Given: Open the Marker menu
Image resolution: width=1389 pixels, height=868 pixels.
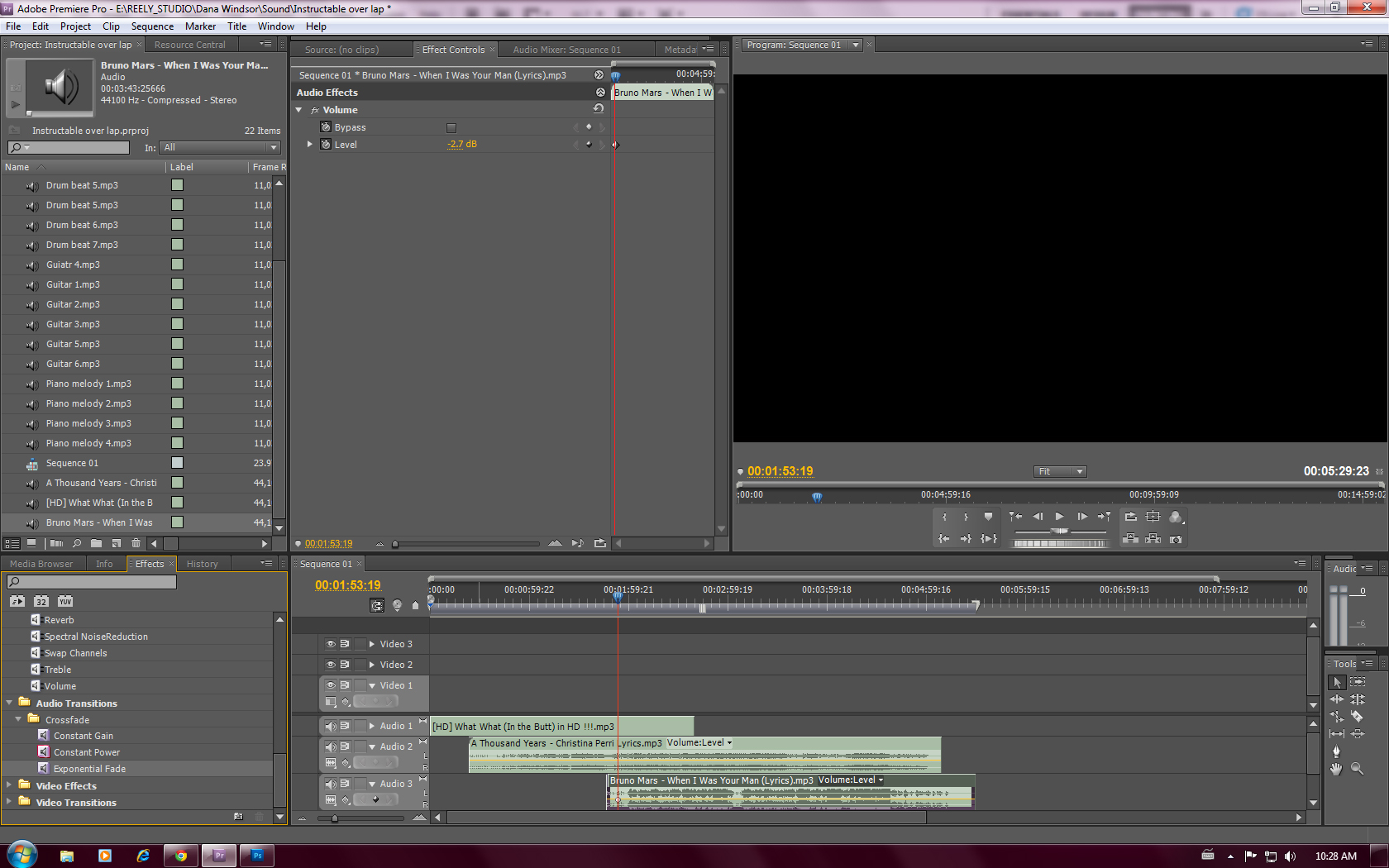Looking at the screenshot, I should [200, 26].
